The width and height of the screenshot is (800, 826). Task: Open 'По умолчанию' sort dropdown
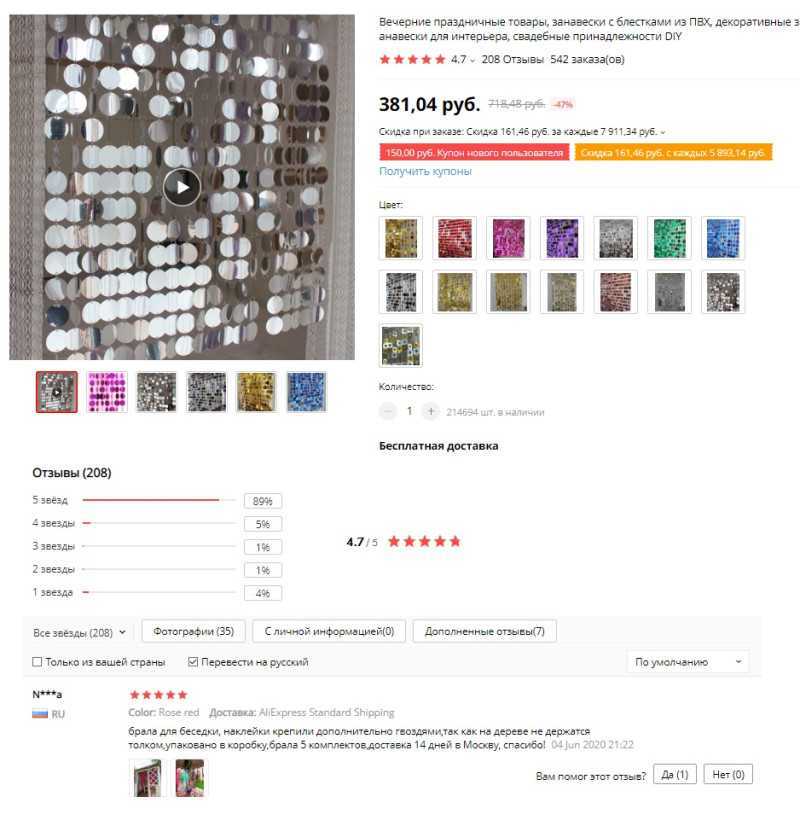[688, 662]
